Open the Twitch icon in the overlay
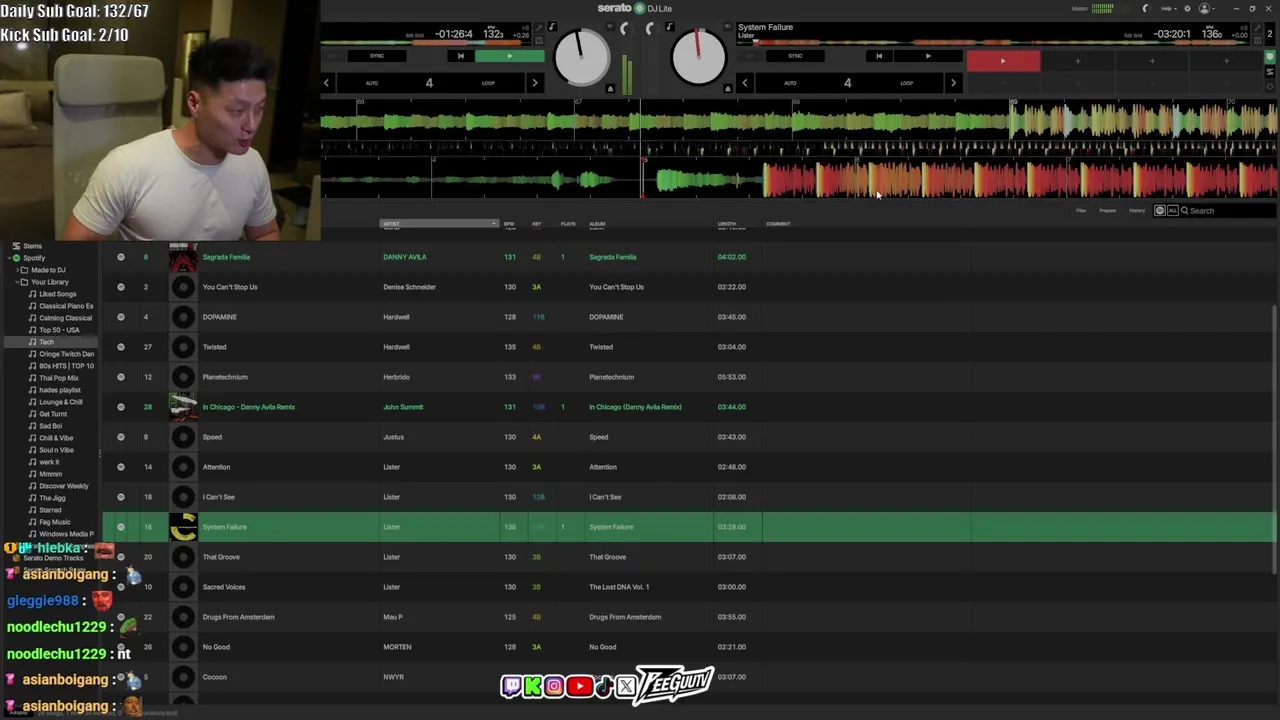This screenshot has width=1280, height=720. 511,686
